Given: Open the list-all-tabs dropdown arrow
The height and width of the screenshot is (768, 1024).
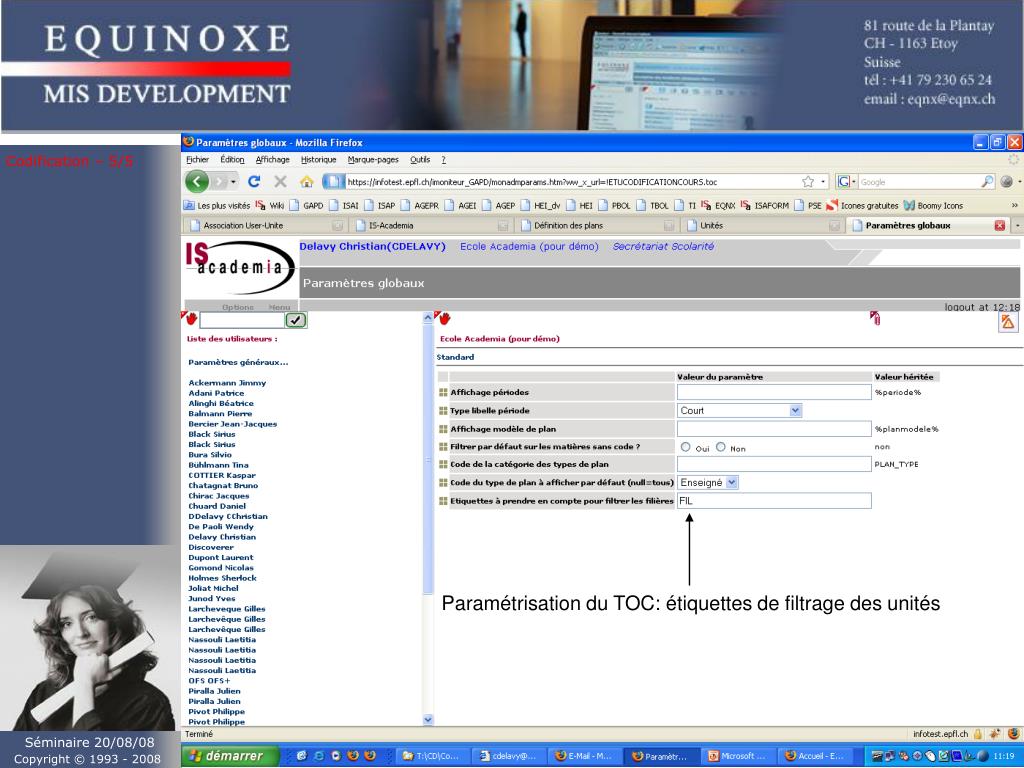Looking at the screenshot, I should pyautogui.click(x=1017, y=225).
